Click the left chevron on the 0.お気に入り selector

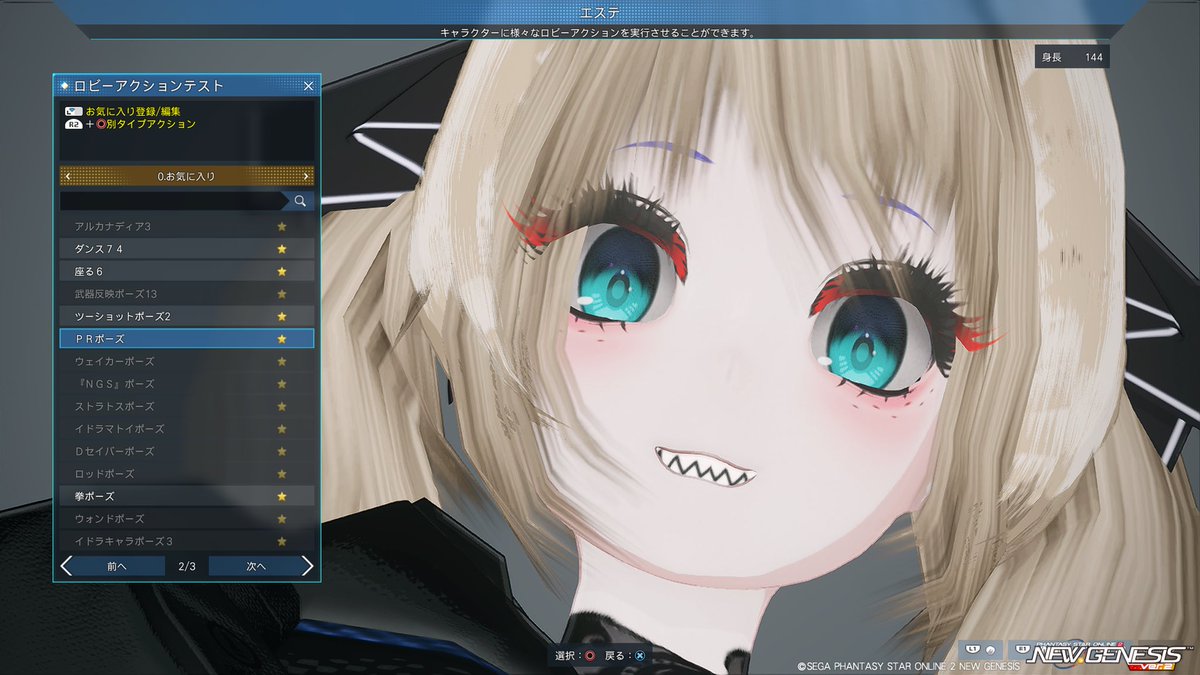(67, 175)
